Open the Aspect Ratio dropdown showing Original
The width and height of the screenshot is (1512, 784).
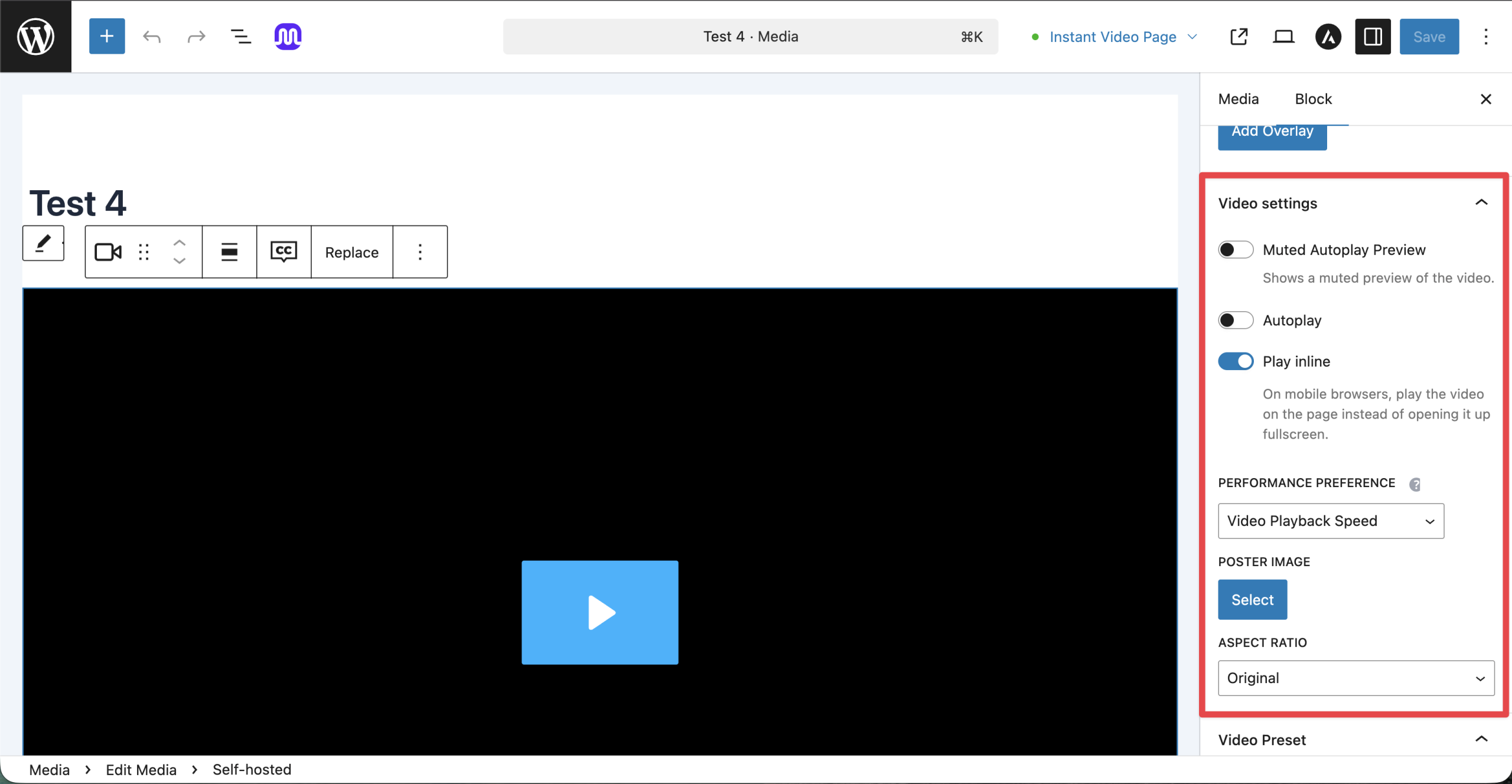tap(1355, 678)
